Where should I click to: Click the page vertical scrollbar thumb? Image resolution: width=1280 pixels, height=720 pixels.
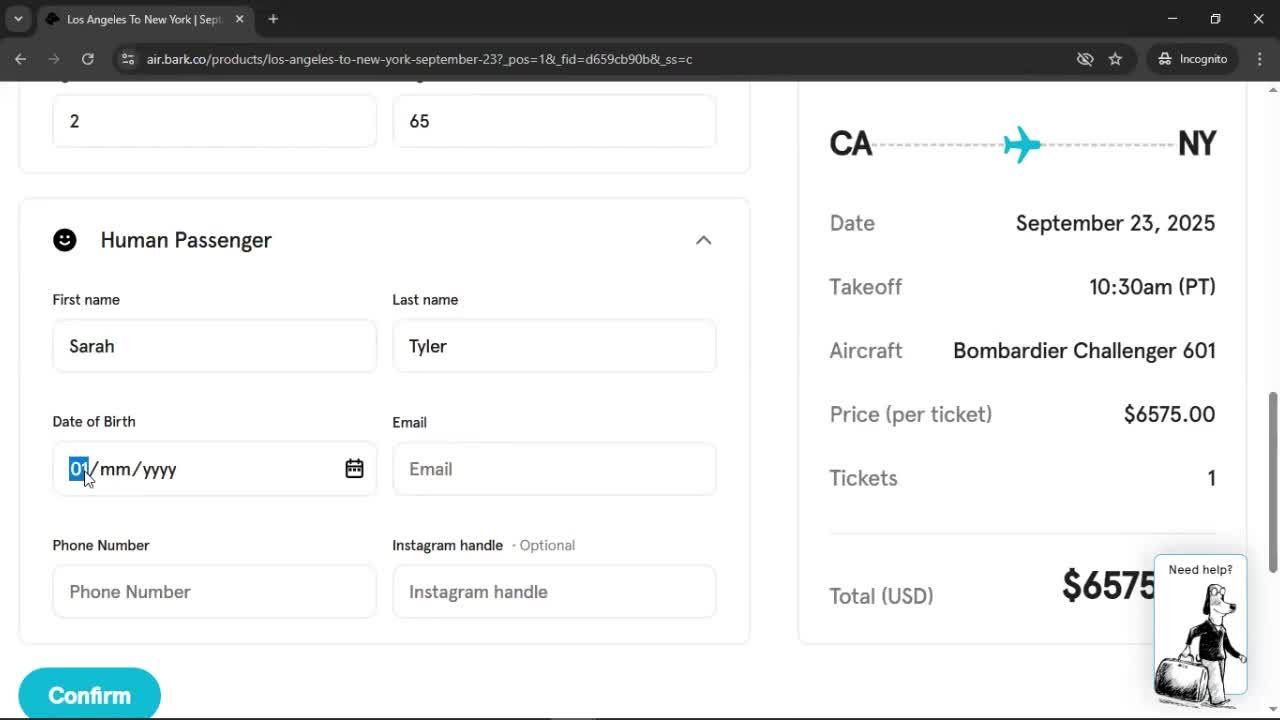1273,482
